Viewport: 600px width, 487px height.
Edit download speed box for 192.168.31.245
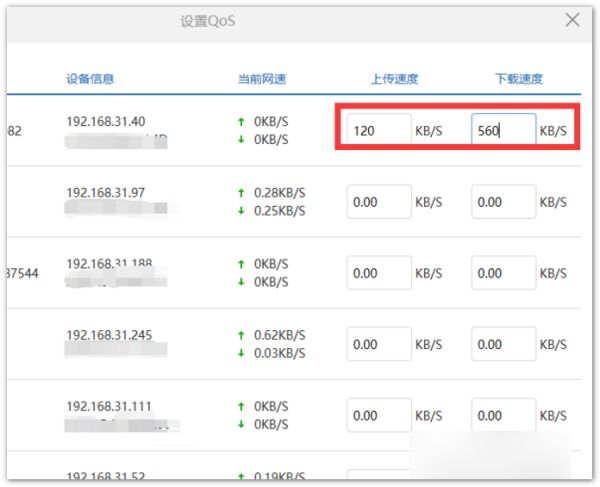[x=503, y=344]
